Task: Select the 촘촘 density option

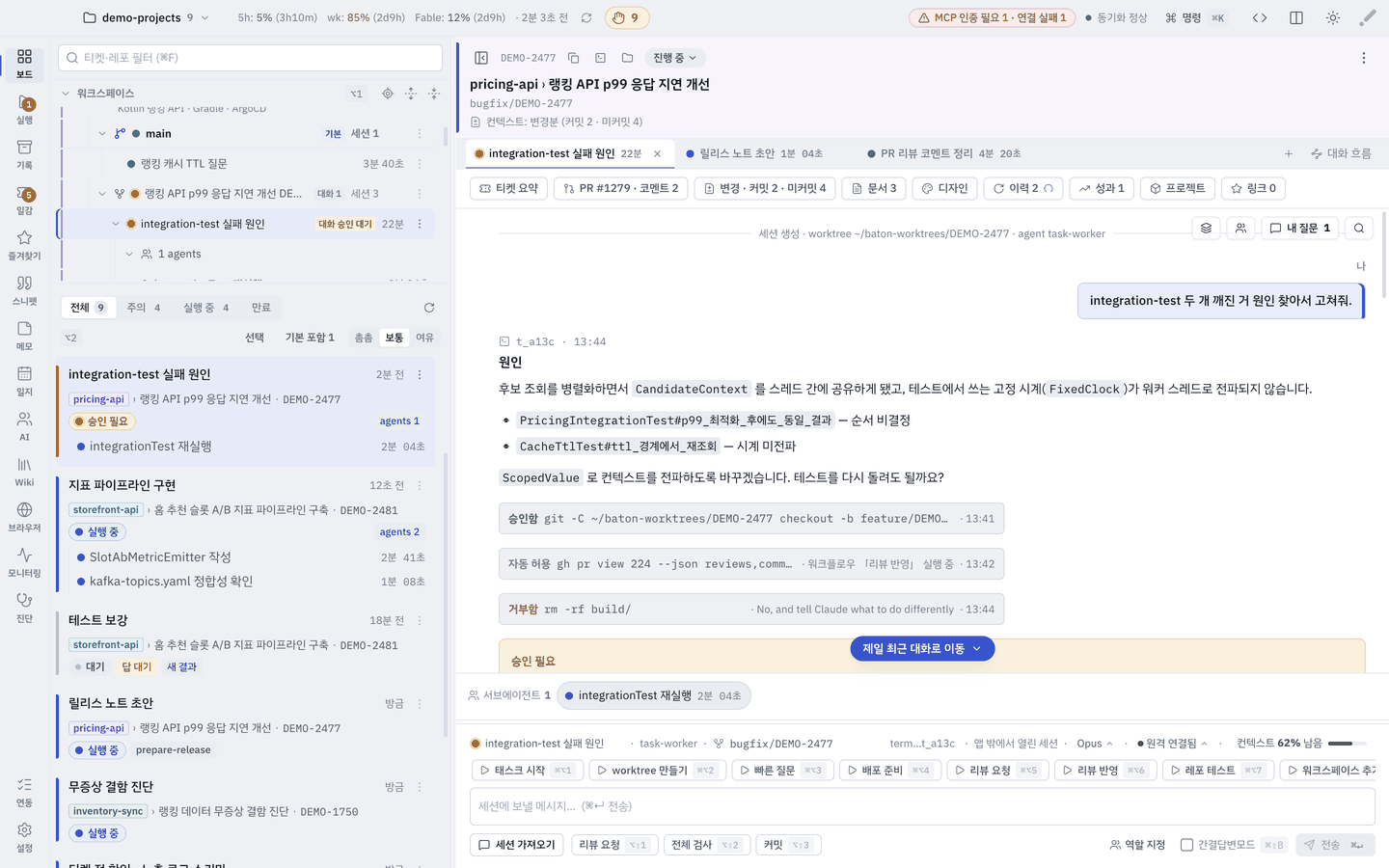Action: 364,338
